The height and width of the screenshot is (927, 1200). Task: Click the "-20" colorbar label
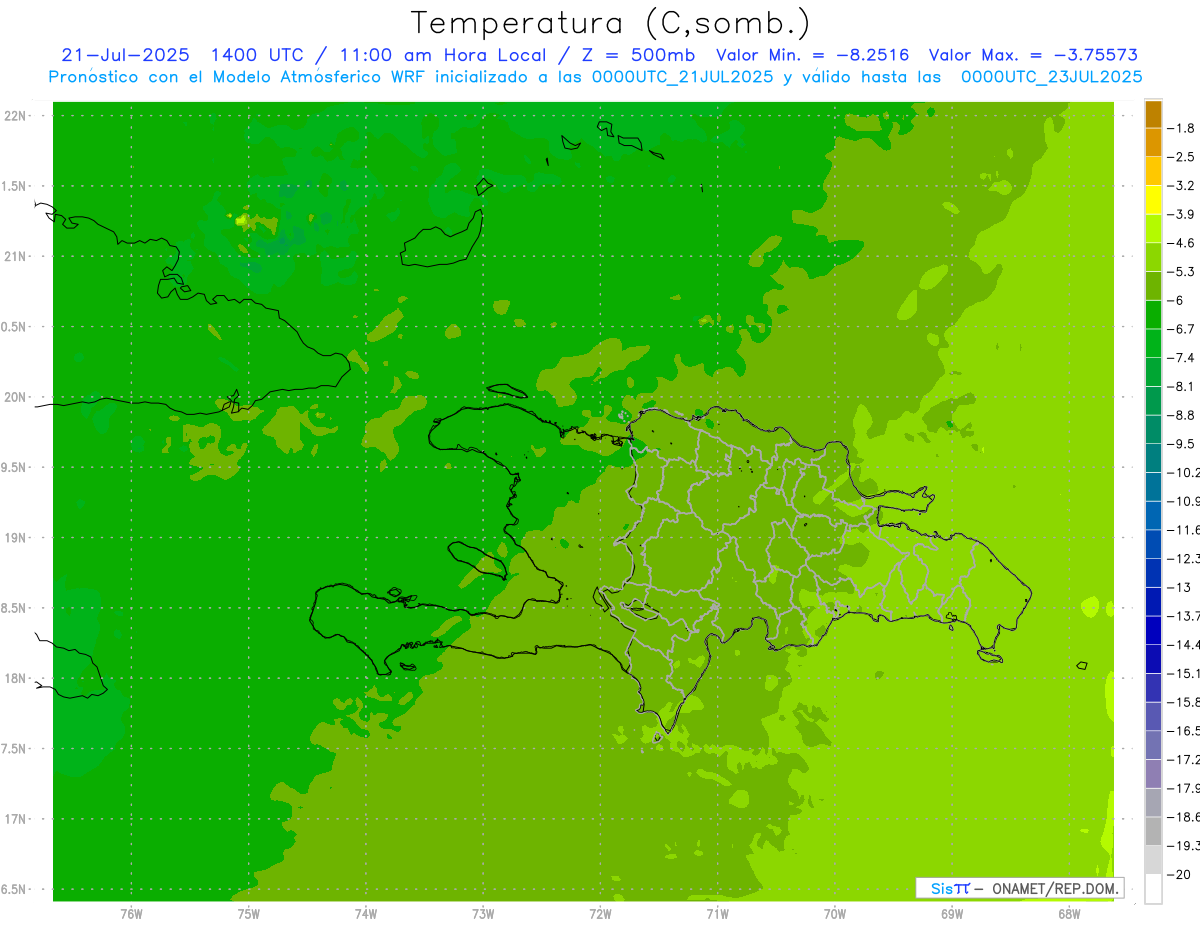coord(1179,875)
